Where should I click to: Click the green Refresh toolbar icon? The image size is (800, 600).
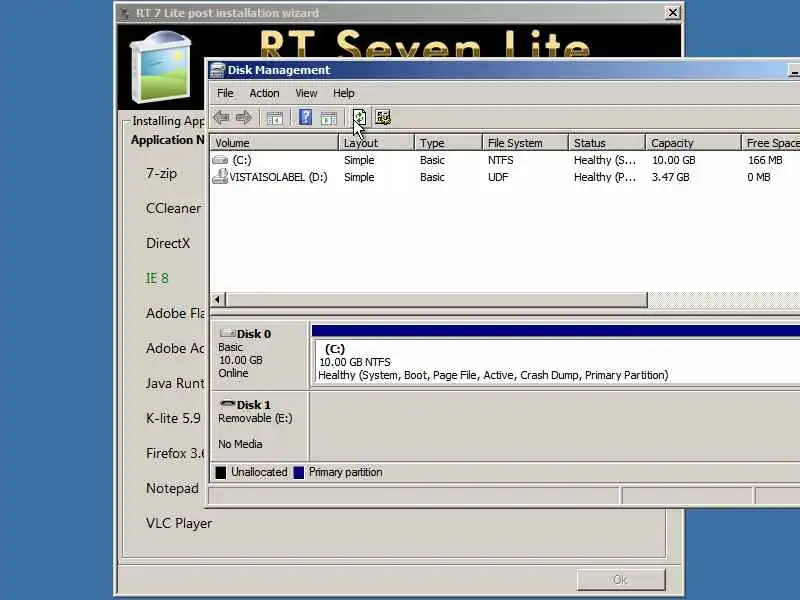[360, 117]
